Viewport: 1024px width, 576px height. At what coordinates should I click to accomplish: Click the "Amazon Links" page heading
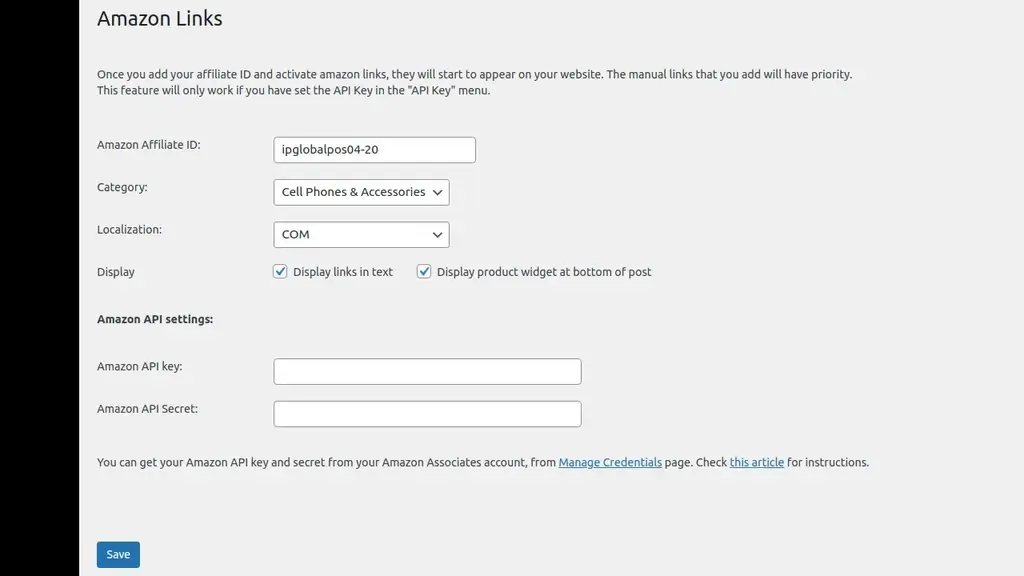[x=159, y=18]
